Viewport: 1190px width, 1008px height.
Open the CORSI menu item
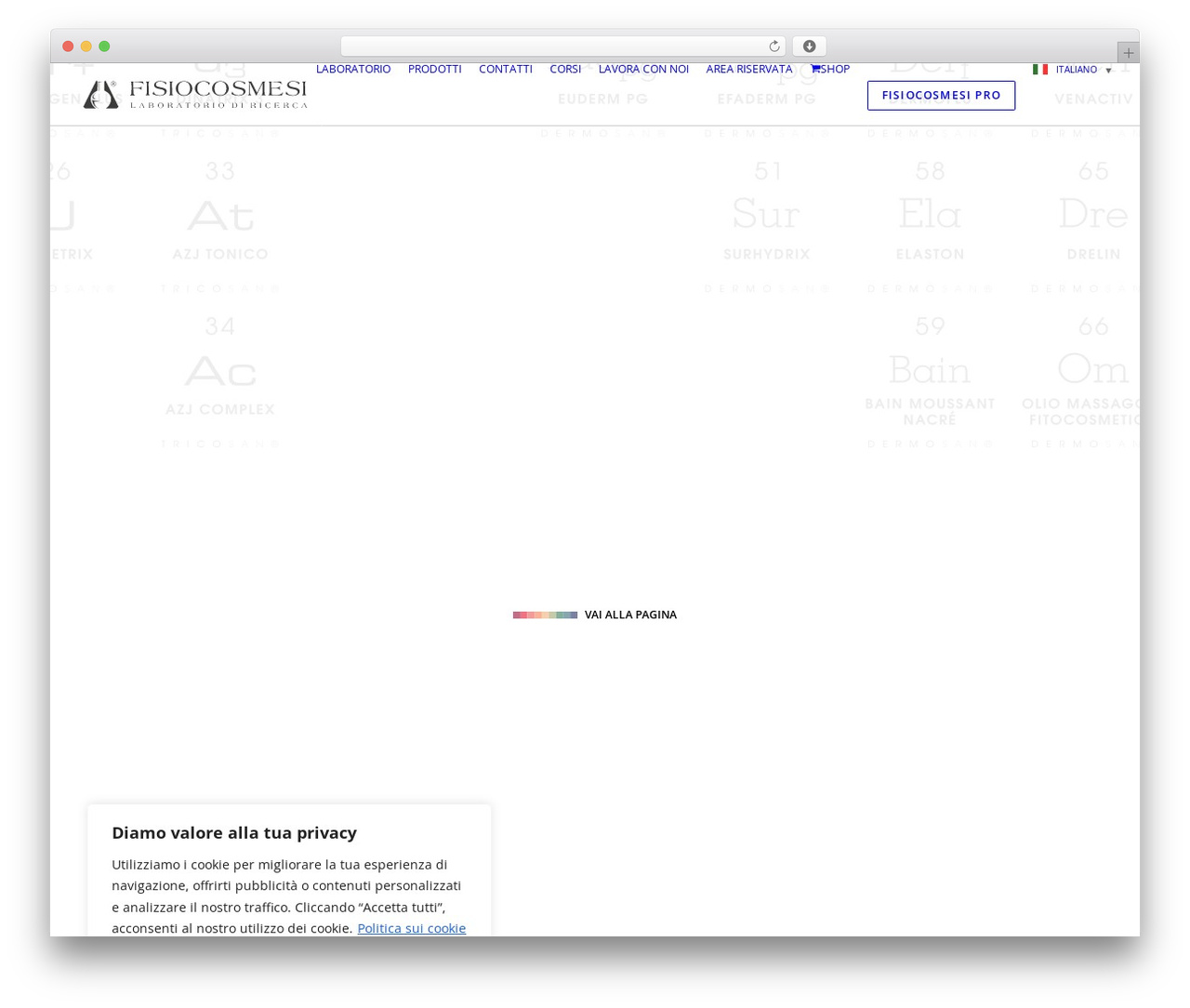tap(565, 69)
